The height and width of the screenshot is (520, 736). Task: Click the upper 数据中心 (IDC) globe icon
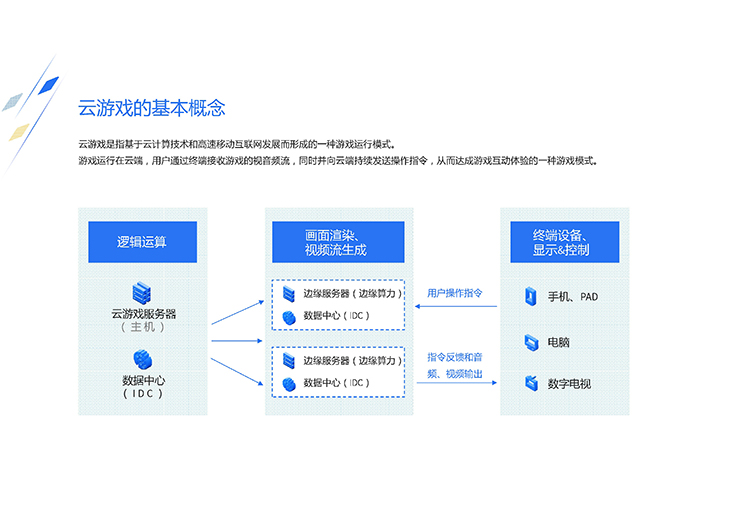289,318
